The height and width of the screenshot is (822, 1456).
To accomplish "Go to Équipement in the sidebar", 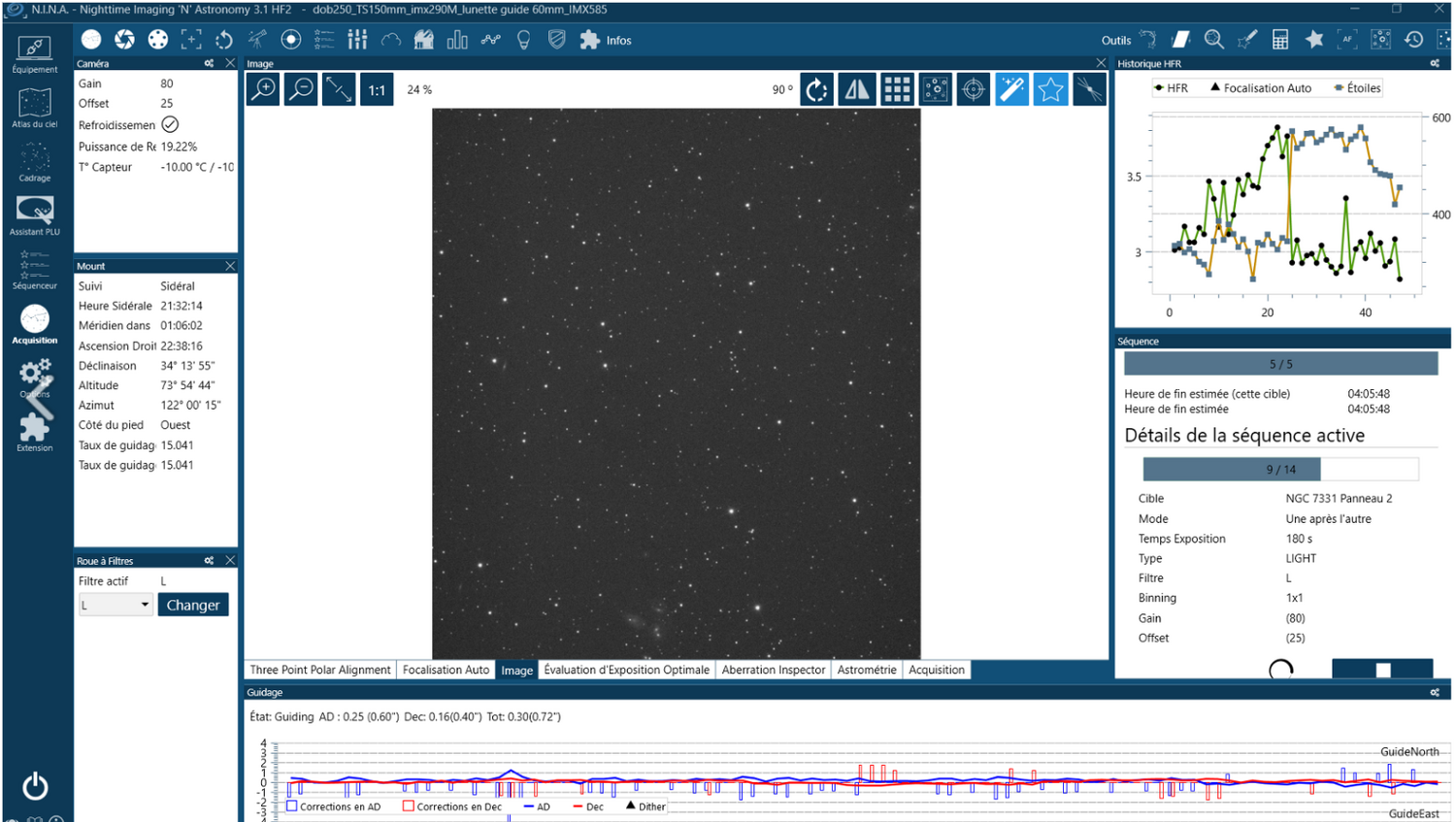I will (x=35, y=54).
